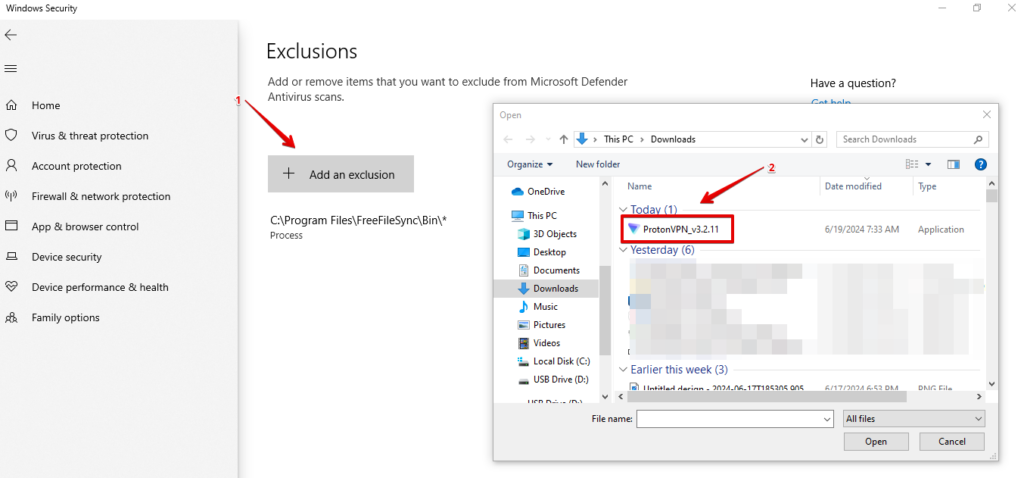Open the hamburger navigation menu

point(11,69)
